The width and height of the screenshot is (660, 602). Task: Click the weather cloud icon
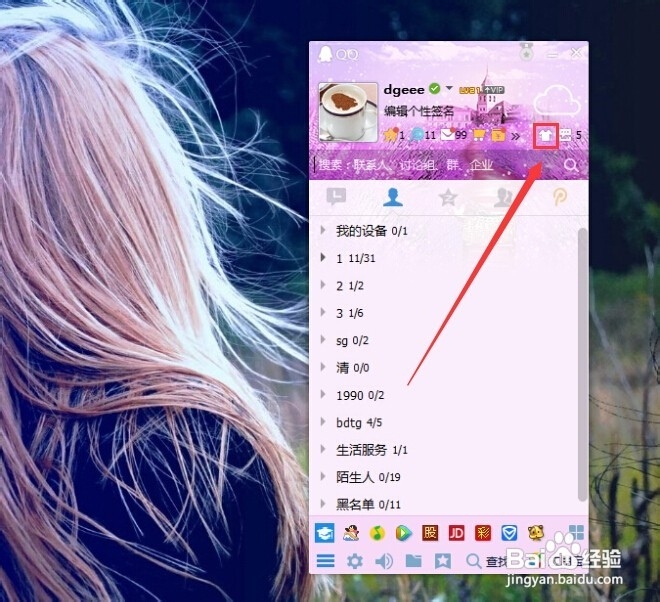click(557, 100)
